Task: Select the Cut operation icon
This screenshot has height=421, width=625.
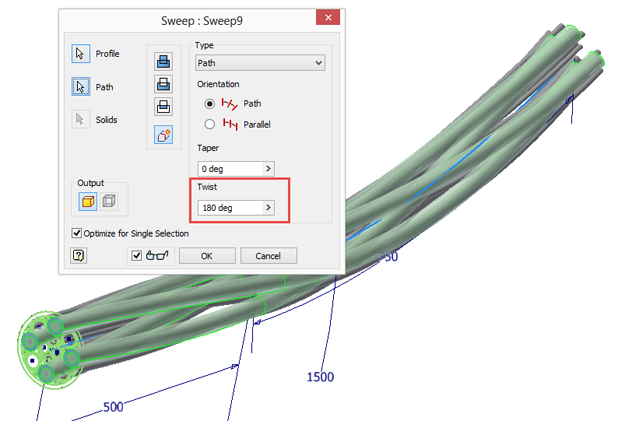Action: tap(163, 84)
